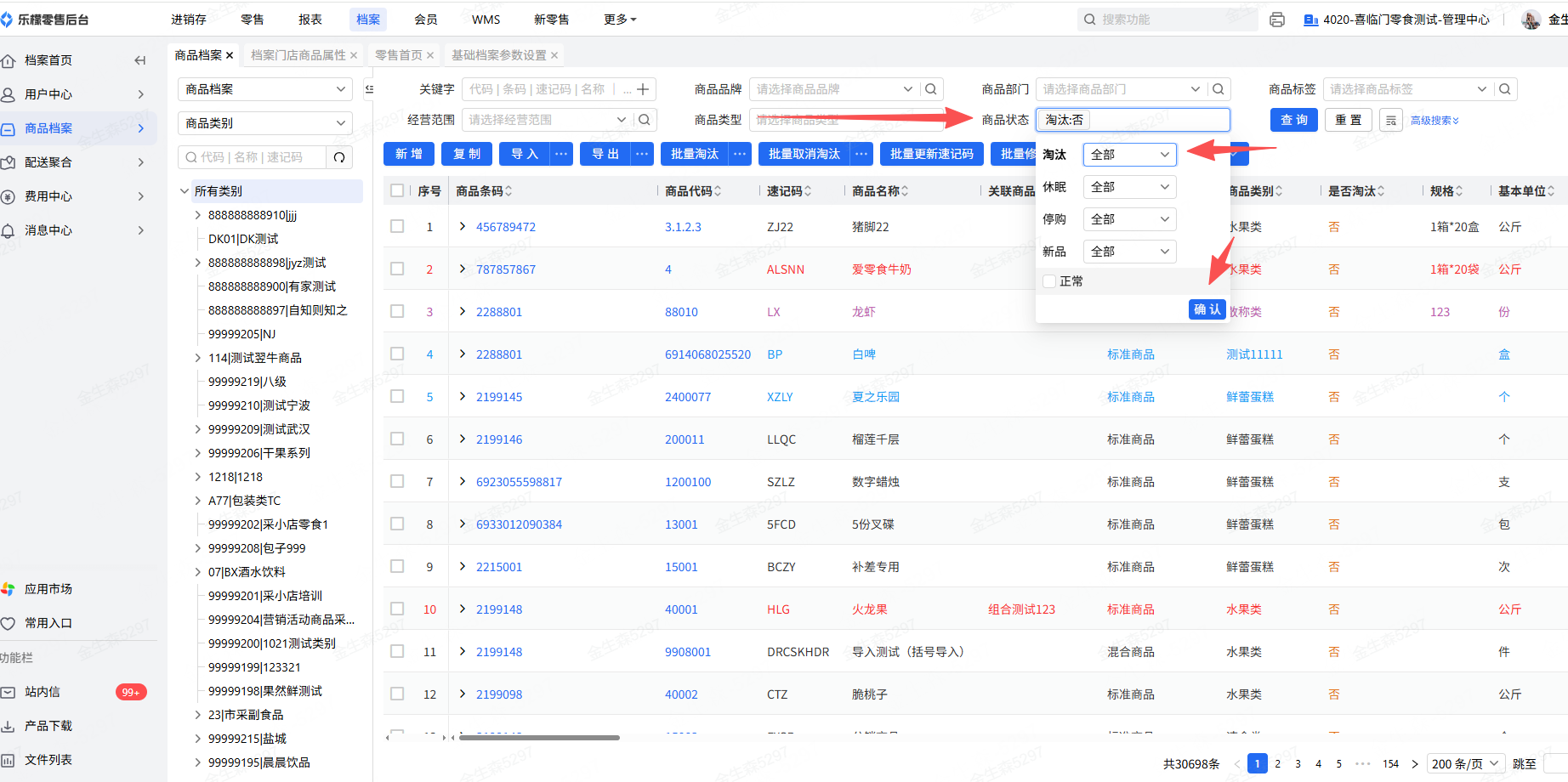1568x782 pixels.
Task: Toggle the select-all checkbox in table header
Action: coord(397,191)
